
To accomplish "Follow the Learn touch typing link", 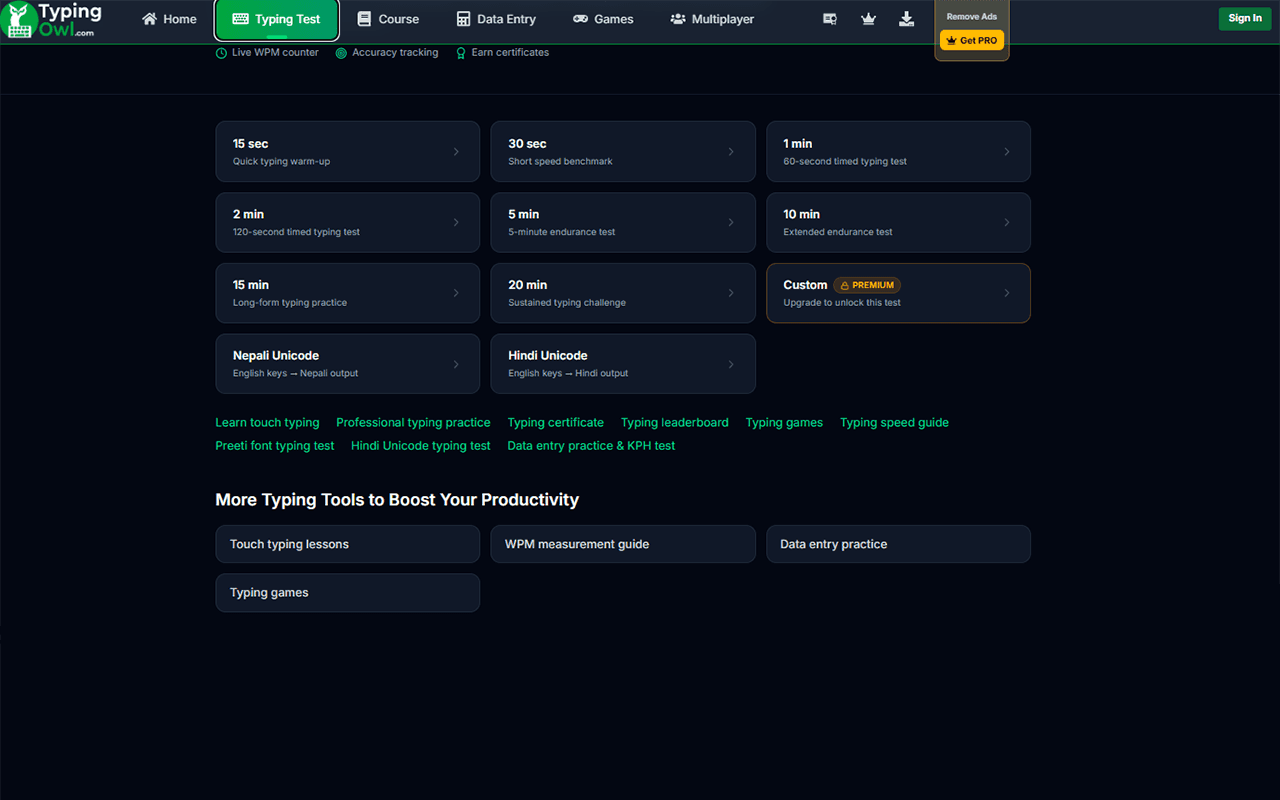I will [267, 423].
